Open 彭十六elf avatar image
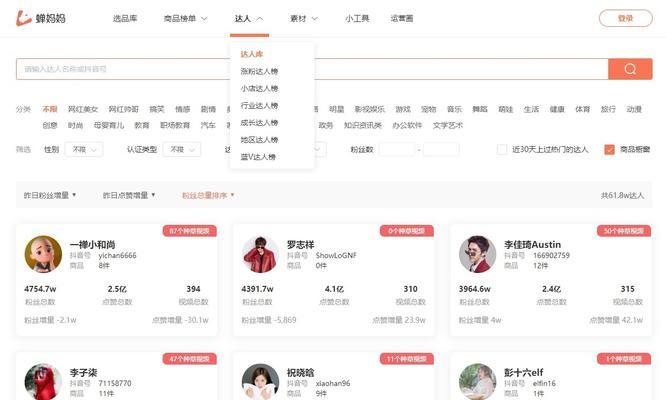This screenshot has width=666, height=400. pos(477,382)
